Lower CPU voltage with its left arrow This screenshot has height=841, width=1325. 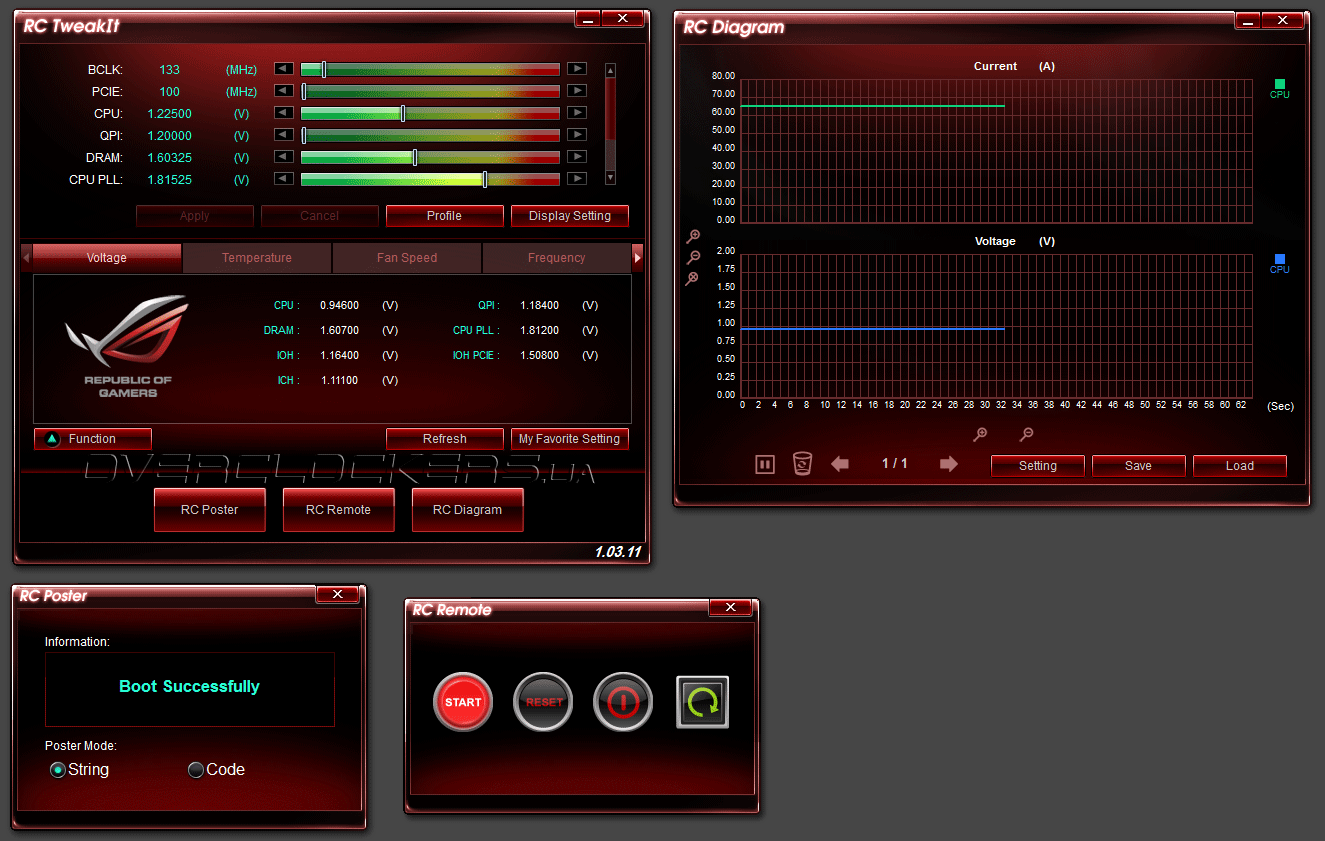click(284, 113)
